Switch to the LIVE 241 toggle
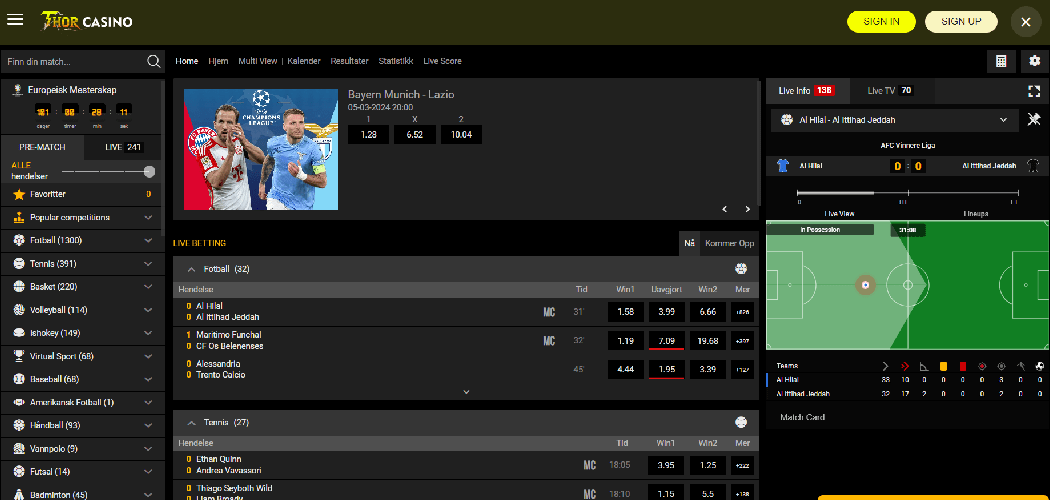Image resolution: width=1050 pixels, height=500 pixels. 124,147
